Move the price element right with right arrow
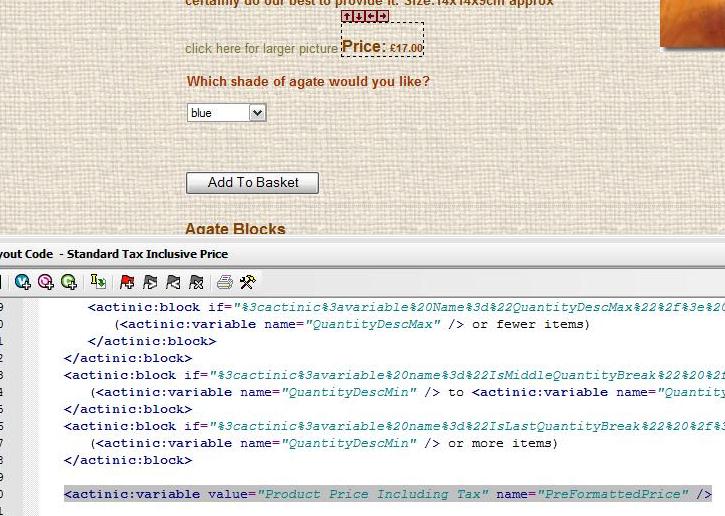725x516 pixels. 383,16
